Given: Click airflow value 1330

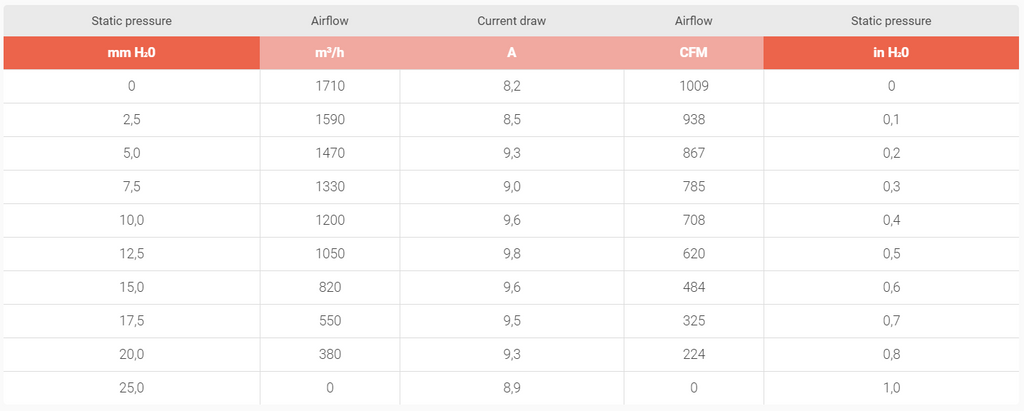Looking at the screenshot, I should (x=330, y=187).
